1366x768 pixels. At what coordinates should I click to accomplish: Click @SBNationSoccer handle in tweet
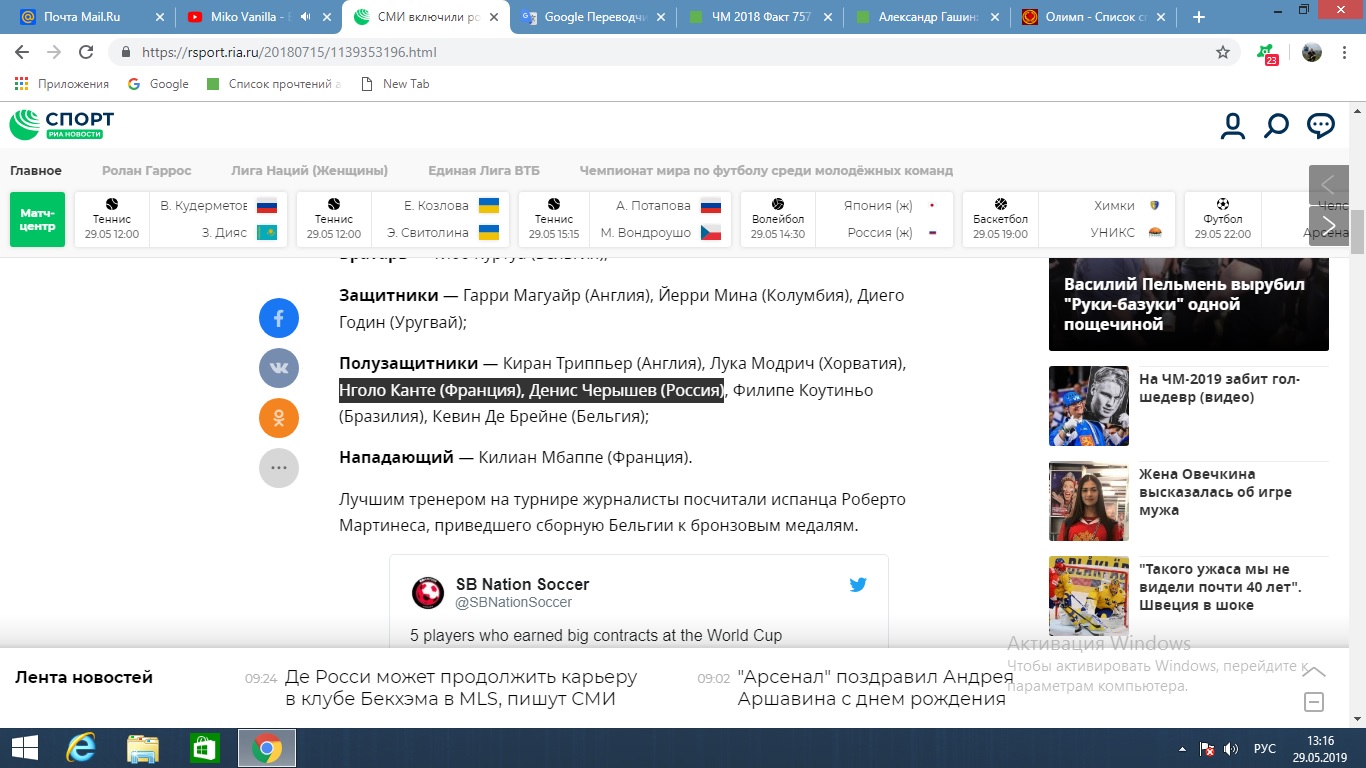[514, 603]
